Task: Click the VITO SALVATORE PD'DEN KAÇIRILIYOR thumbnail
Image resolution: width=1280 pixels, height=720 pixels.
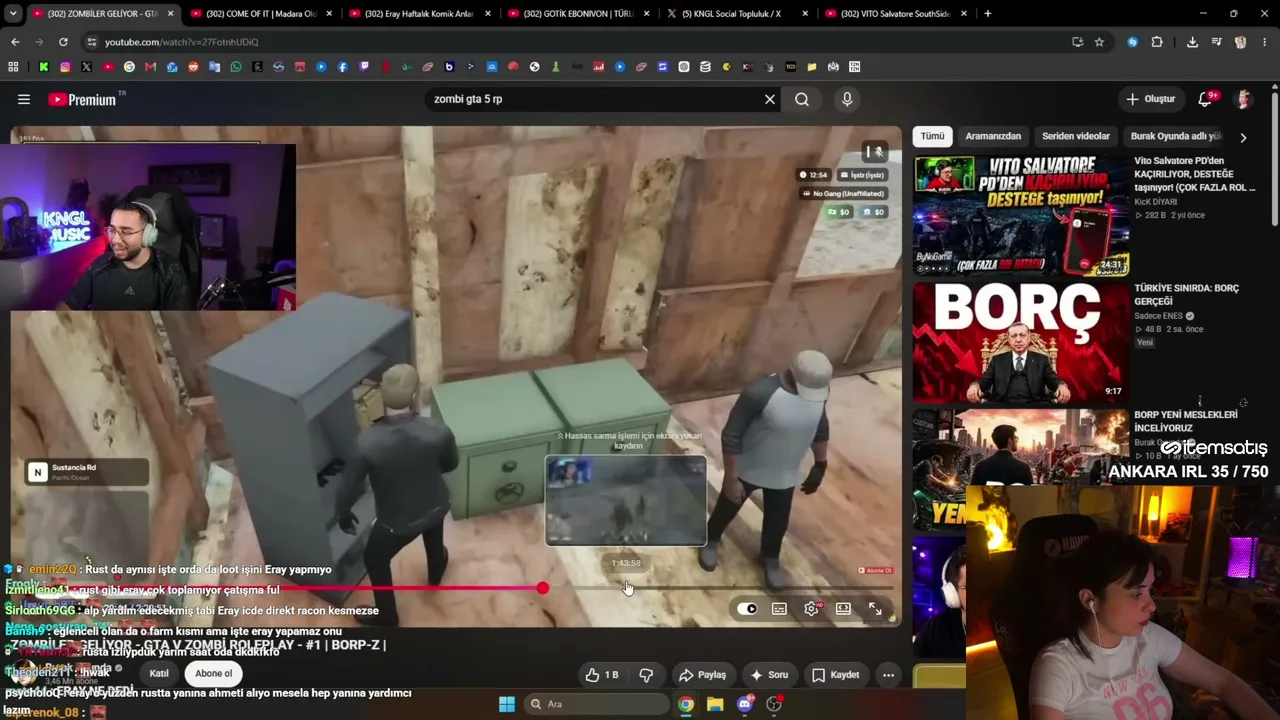Action: pos(1020,215)
